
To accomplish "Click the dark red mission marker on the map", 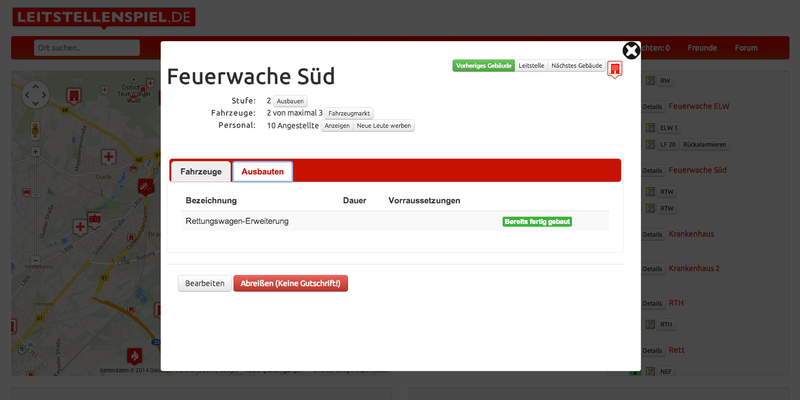I will (145, 187).
